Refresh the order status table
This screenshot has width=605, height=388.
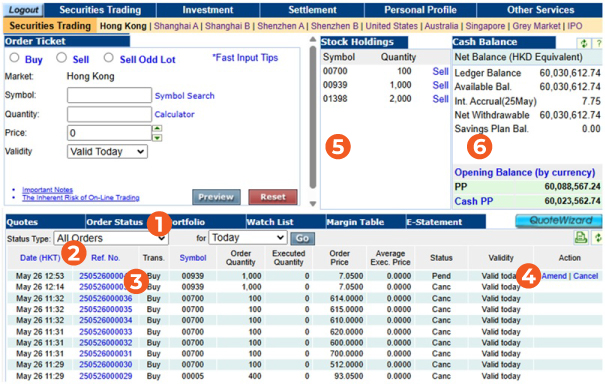pos(598,238)
